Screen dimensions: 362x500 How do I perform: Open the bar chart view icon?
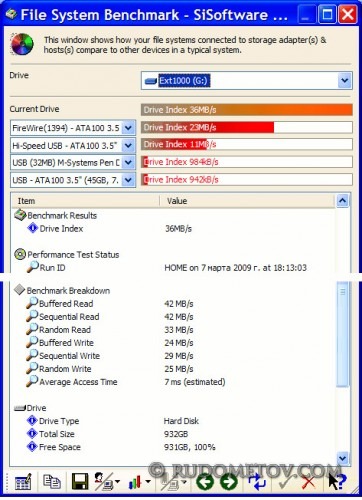coord(134,482)
